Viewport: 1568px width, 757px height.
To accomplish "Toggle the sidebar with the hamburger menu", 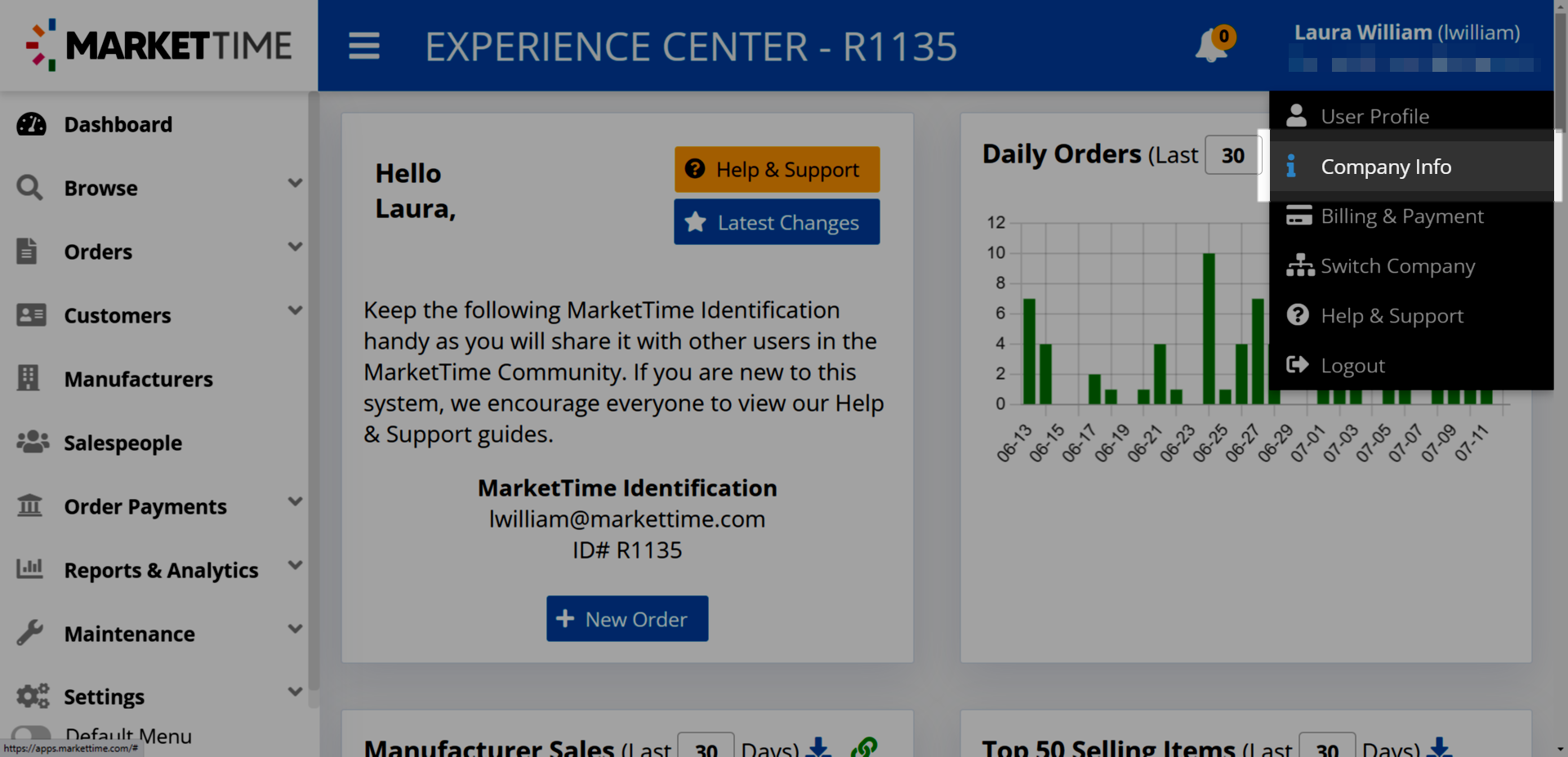I will tap(364, 47).
